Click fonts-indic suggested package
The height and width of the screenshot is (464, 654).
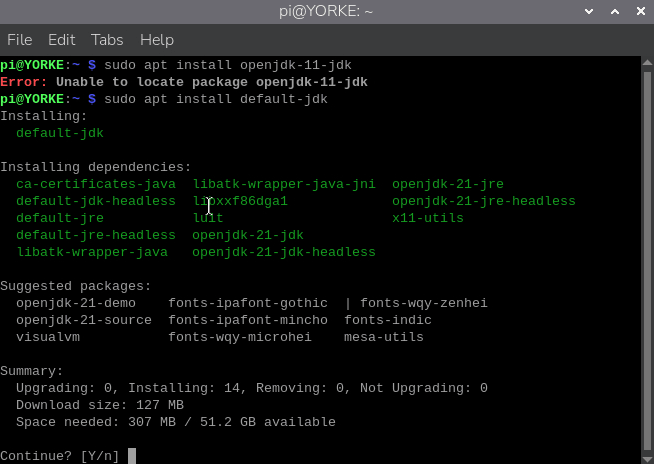[388, 320]
